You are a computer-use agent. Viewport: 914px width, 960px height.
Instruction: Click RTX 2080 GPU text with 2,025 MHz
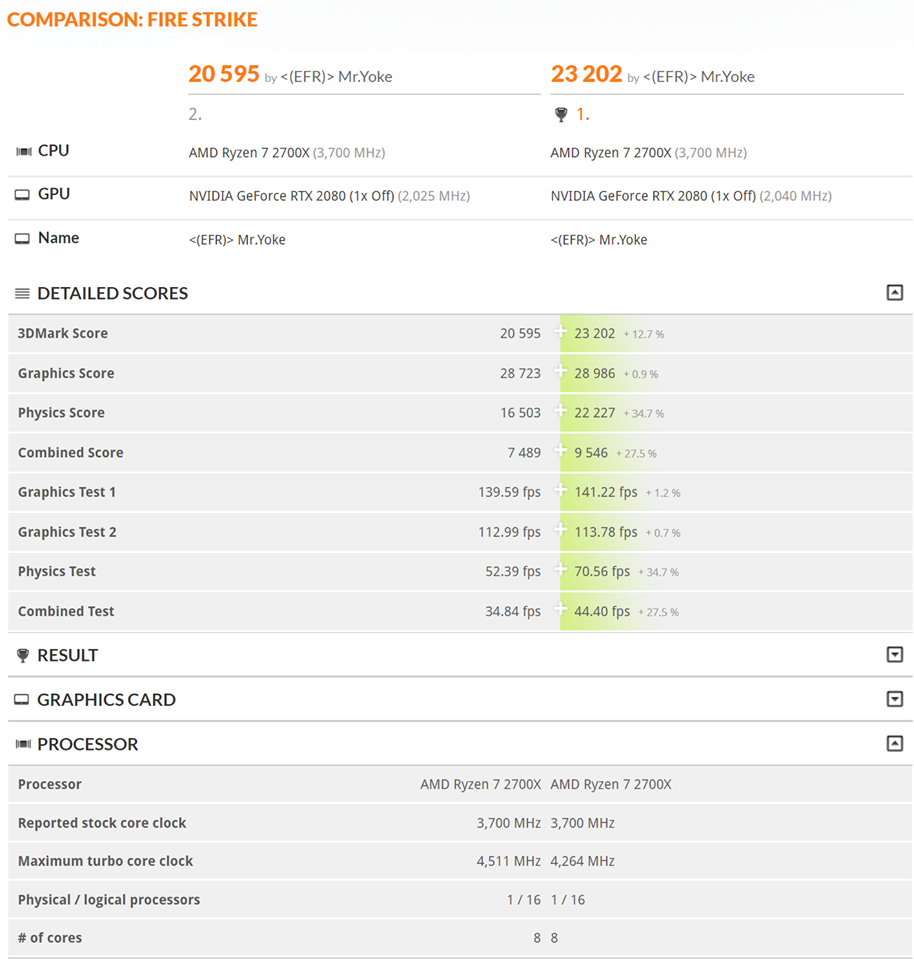pyautogui.click(x=329, y=196)
